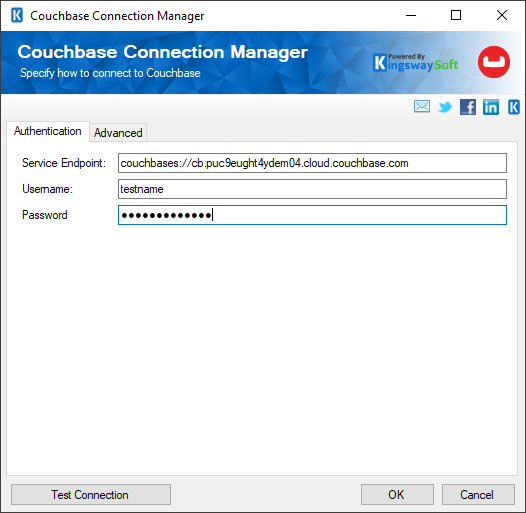Screen dimensions: 526x513
Task: Close the Connection Manager window
Action: 502,15
